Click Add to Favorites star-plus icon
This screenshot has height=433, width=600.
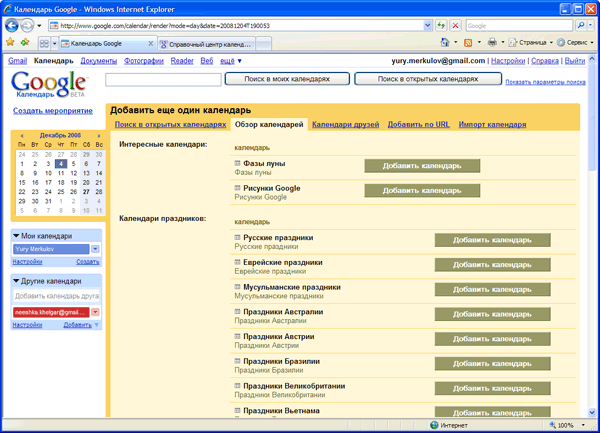pos(25,42)
